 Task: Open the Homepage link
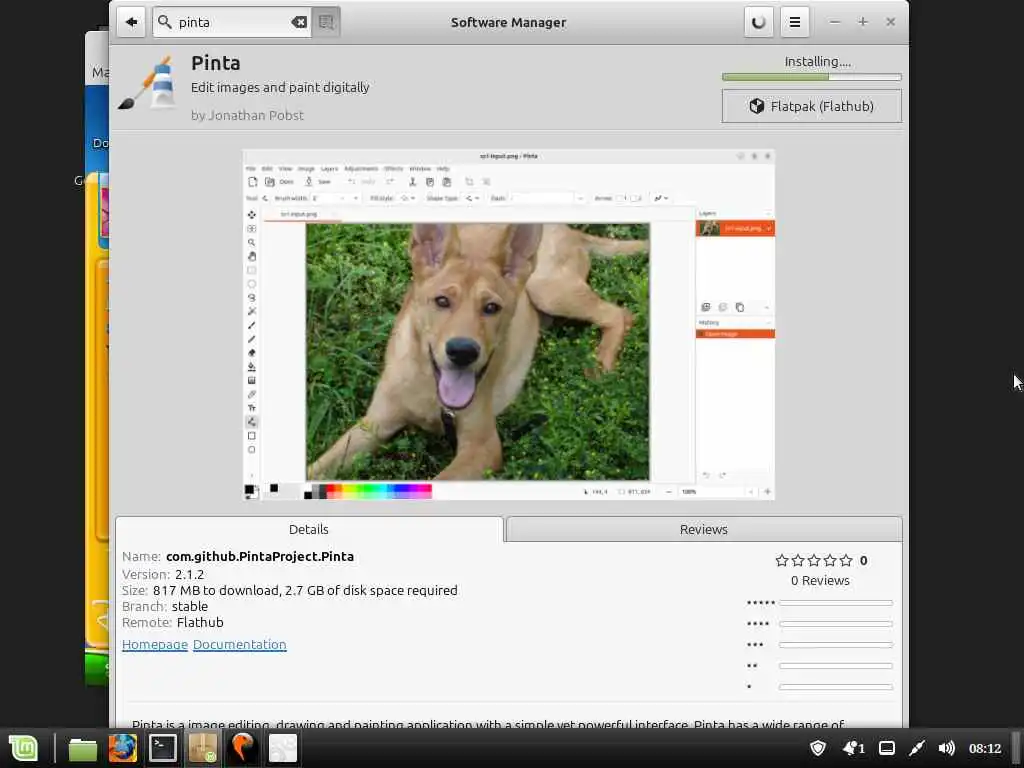[x=155, y=645]
